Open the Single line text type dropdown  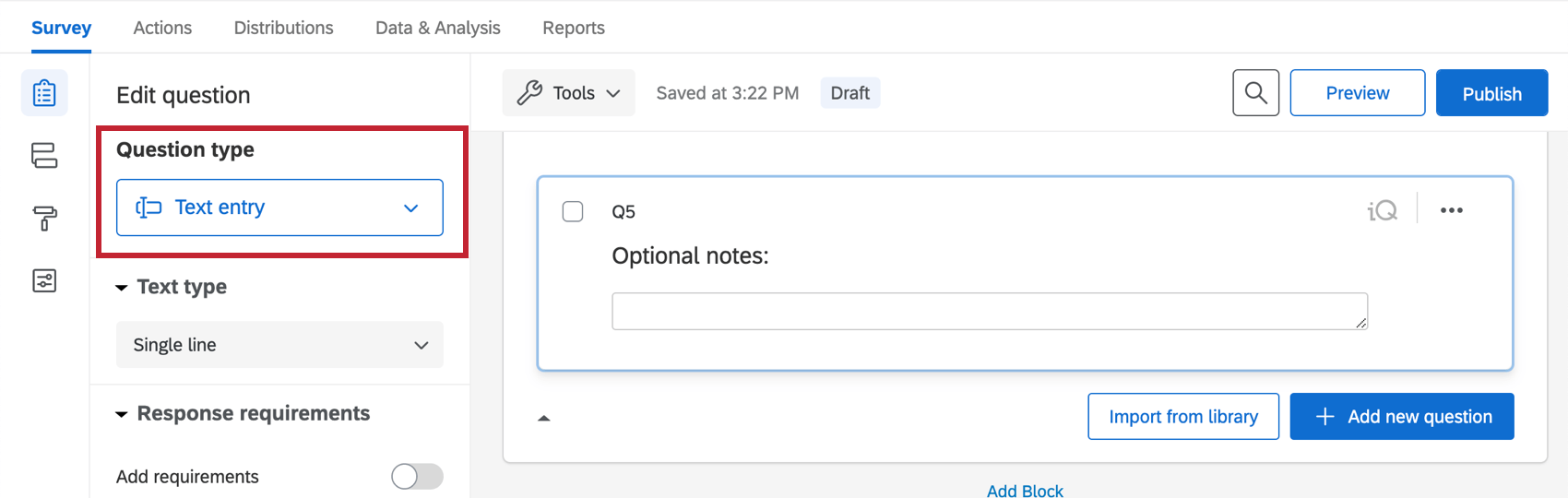tap(279, 345)
